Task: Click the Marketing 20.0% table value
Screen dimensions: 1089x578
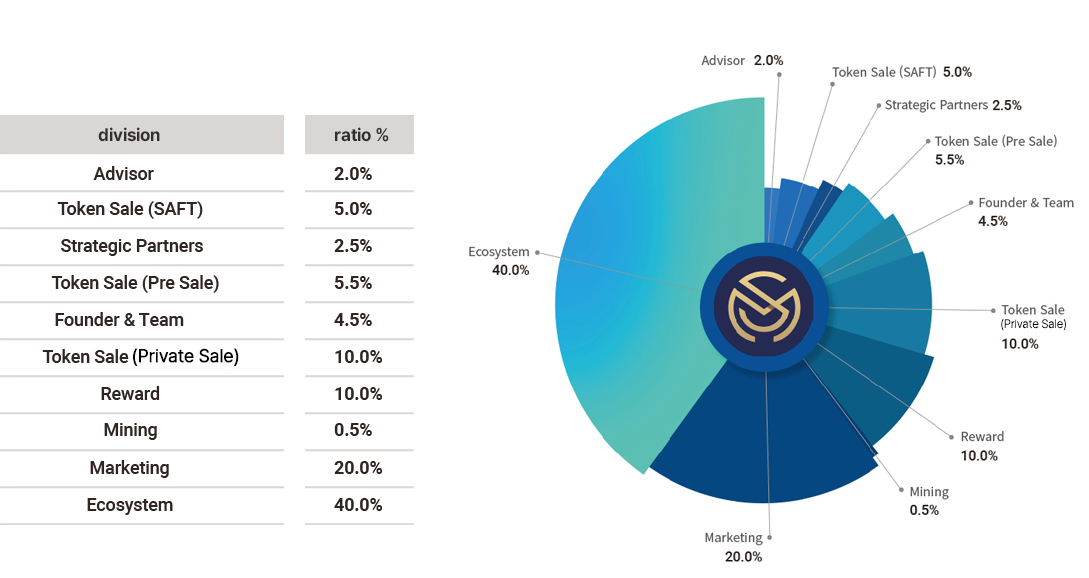Action: point(358,468)
